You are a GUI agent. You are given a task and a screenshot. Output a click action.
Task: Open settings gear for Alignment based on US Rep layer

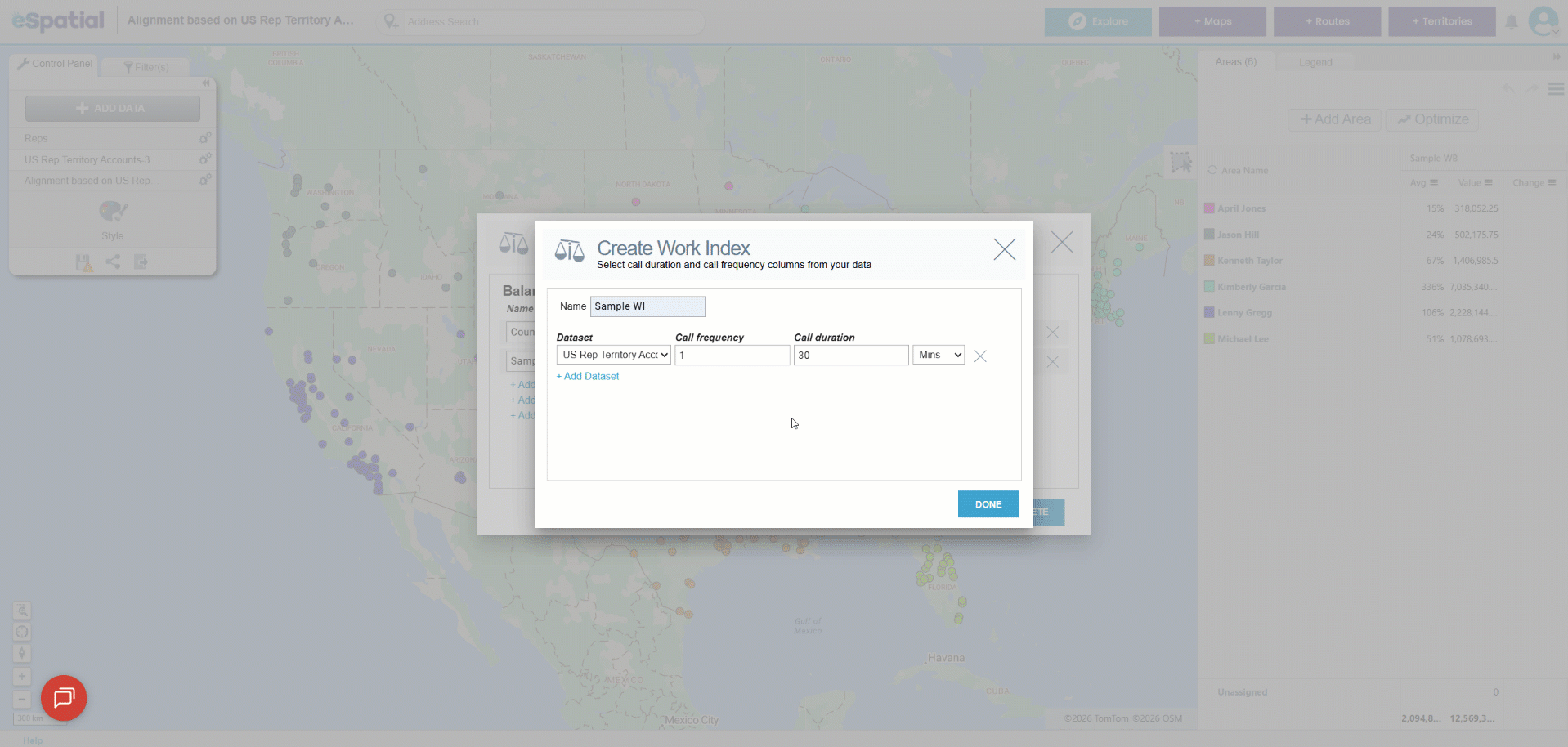(x=205, y=180)
